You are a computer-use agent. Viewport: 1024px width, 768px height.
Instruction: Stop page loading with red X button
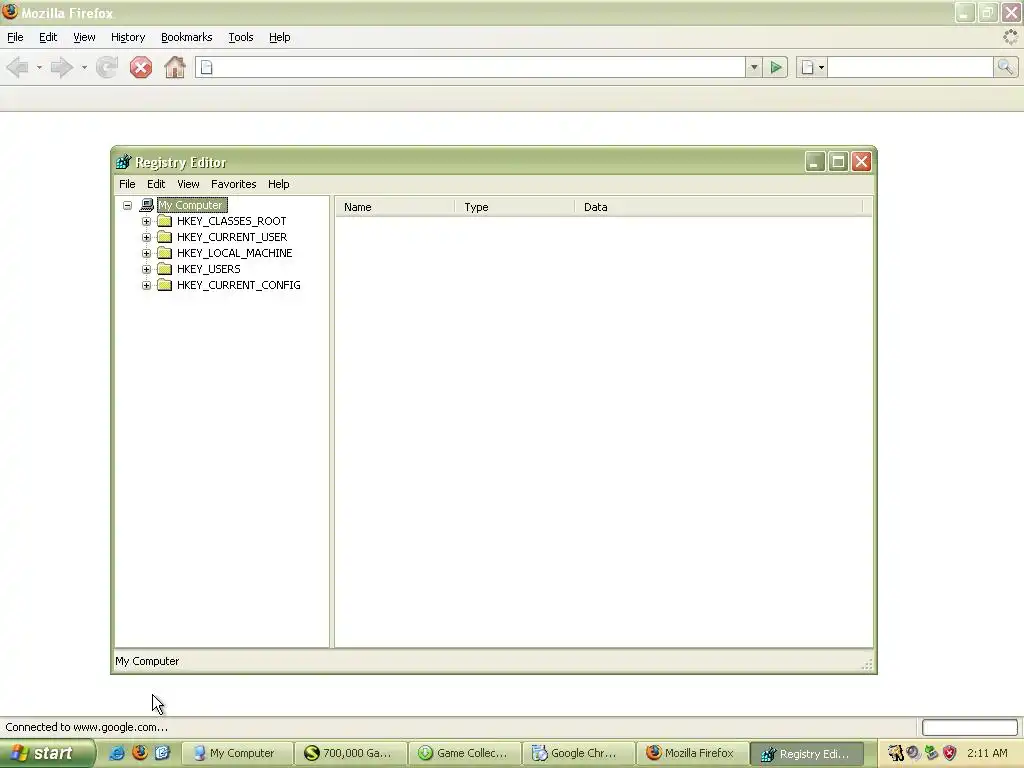click(140, 67)
